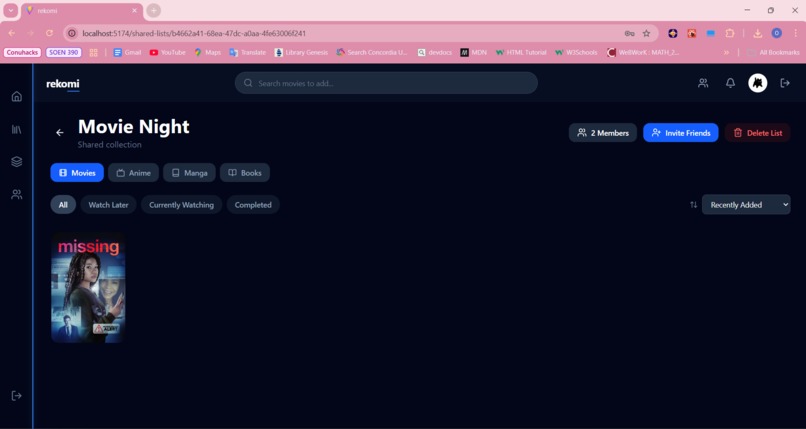Open a new browser tab

click(x=153, y=10)
